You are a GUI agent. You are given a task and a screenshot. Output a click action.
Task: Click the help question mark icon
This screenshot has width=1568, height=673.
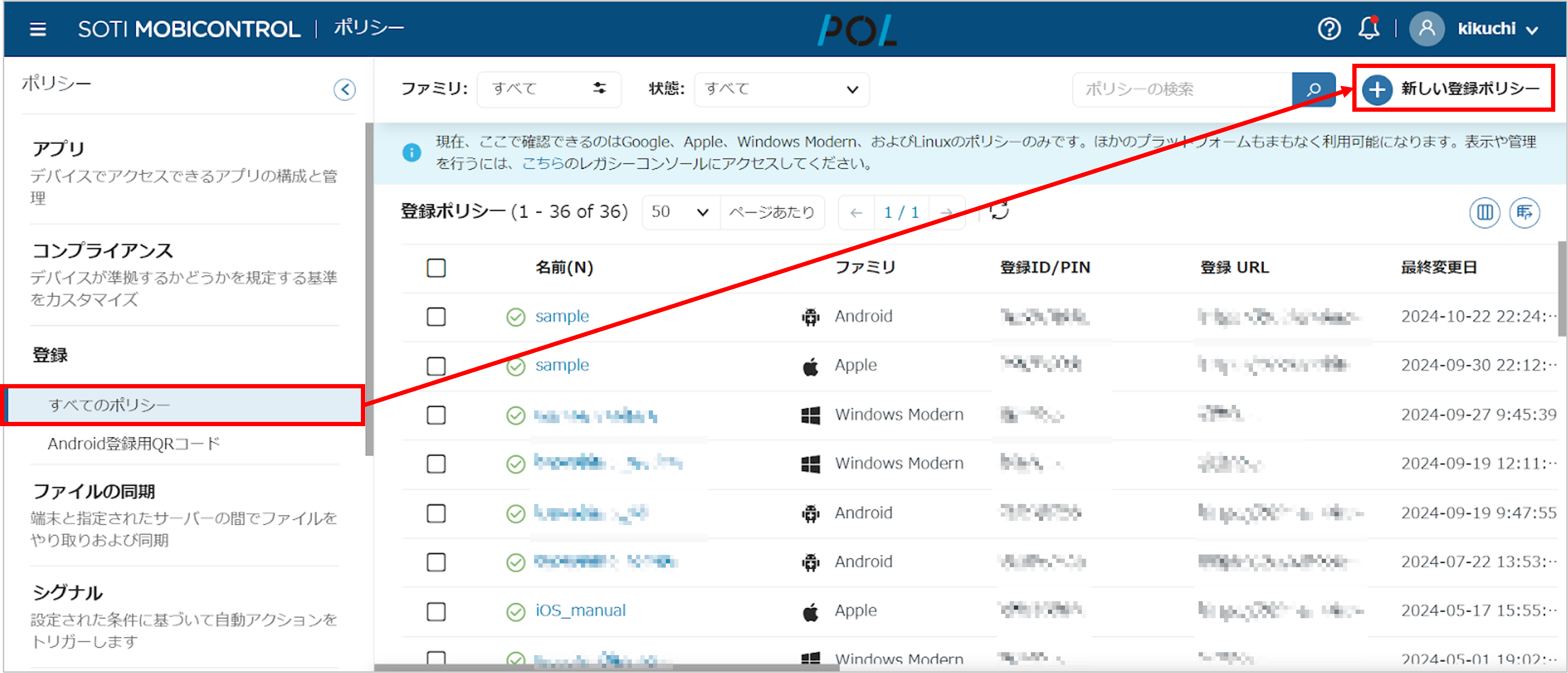(x=1329, y=28)
